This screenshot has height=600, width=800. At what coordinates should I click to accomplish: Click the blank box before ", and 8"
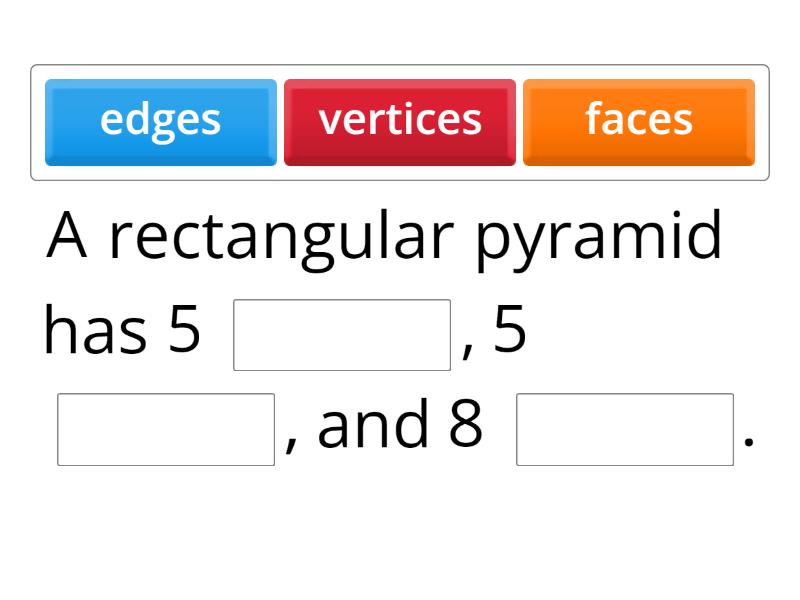click(x=166, y=429)
